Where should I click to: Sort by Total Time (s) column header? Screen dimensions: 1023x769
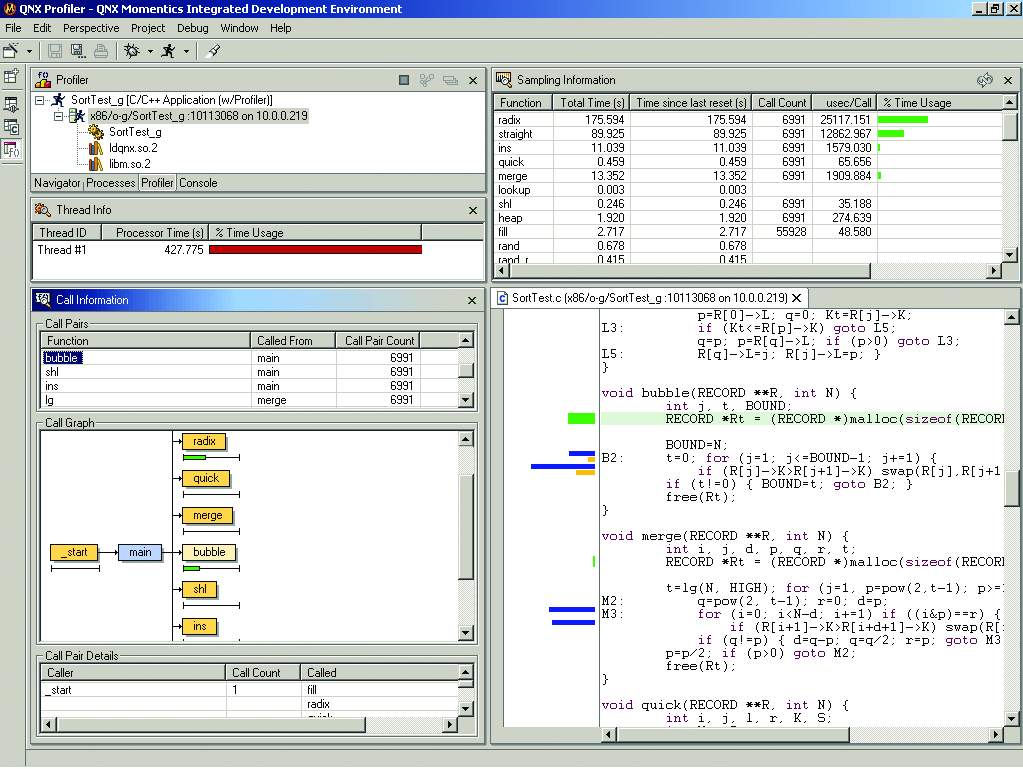tap(591, 103)
